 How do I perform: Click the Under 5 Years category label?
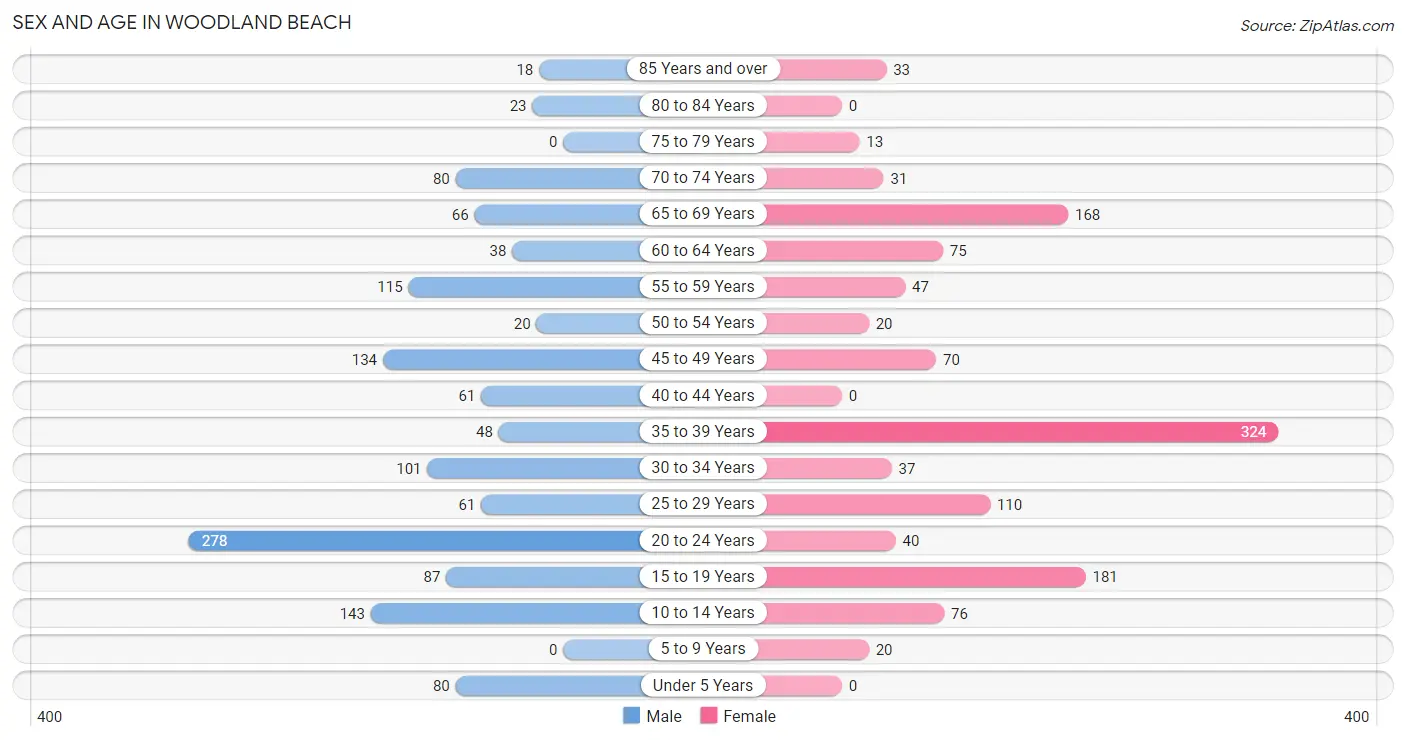tap(703, 685)
